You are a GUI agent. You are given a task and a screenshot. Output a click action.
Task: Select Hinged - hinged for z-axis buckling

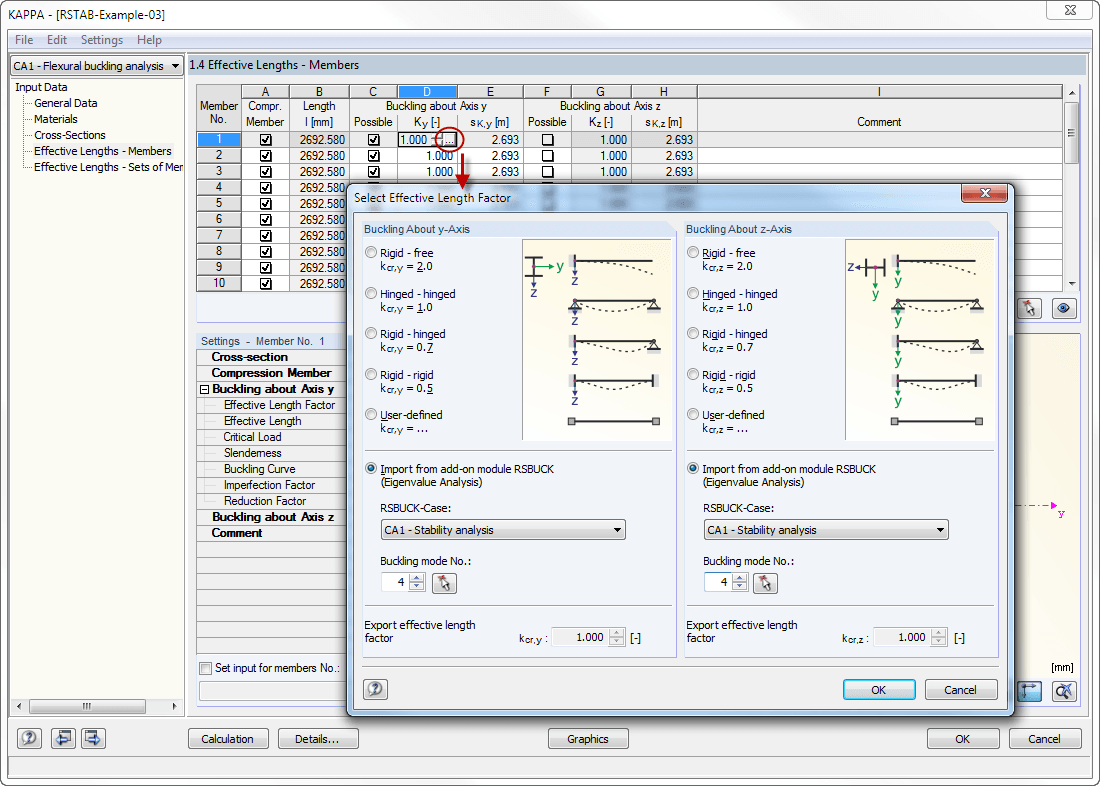[x=694, y=294]
